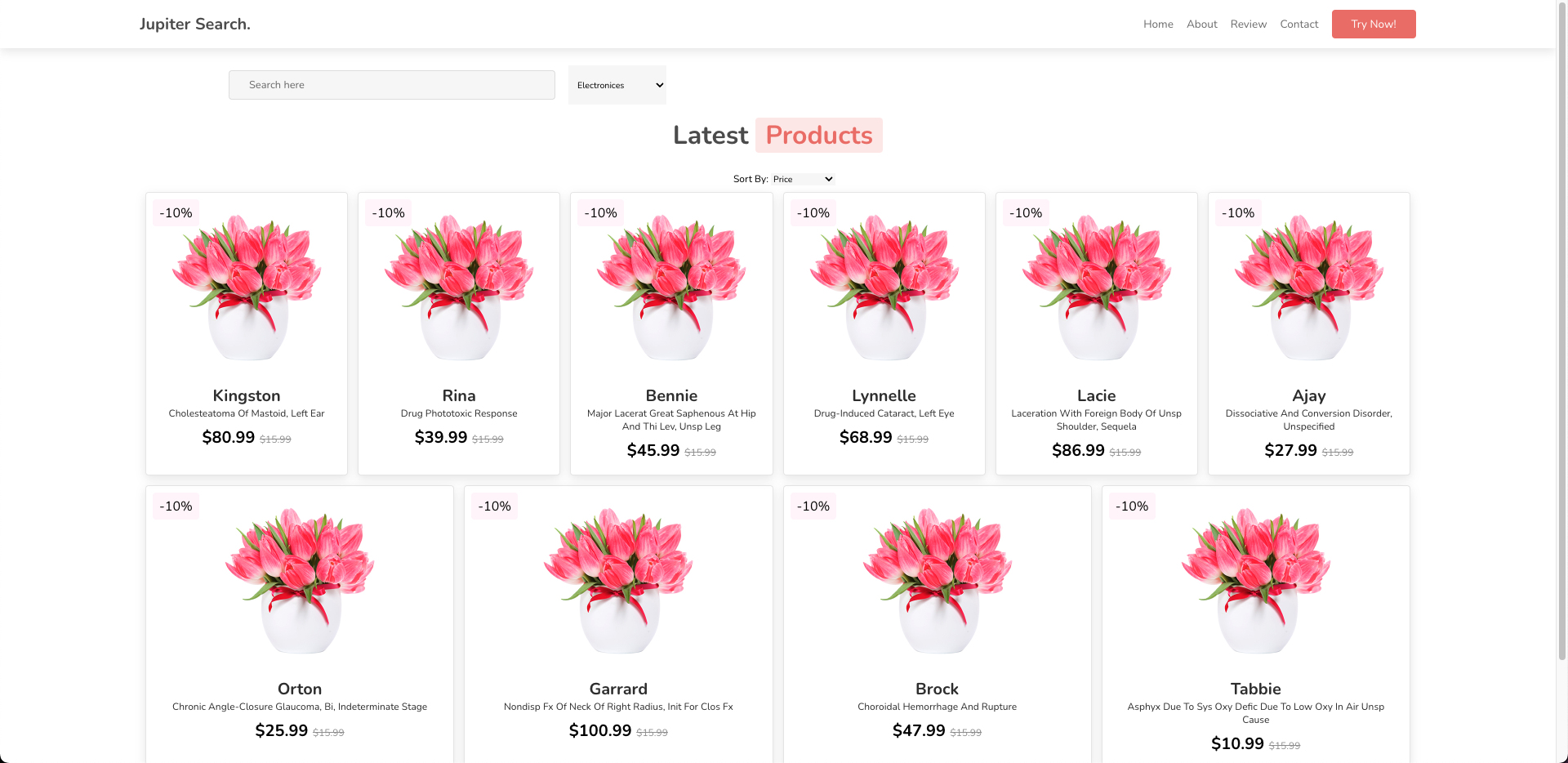The height and width of the screenshot is (763, 1568).
Task: Click Lacie's -10% discount badge
Action: click(1026, 212)
